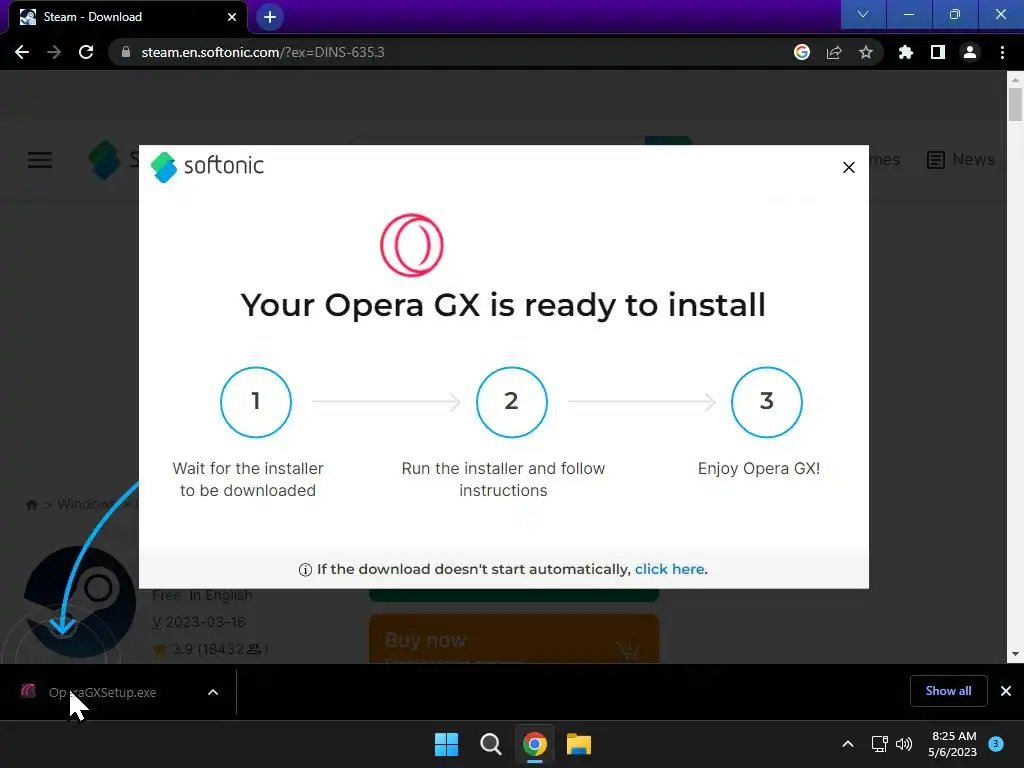Click the home breadcrumb icon
The image size is (1024, 768).
(x=31, y=505)
